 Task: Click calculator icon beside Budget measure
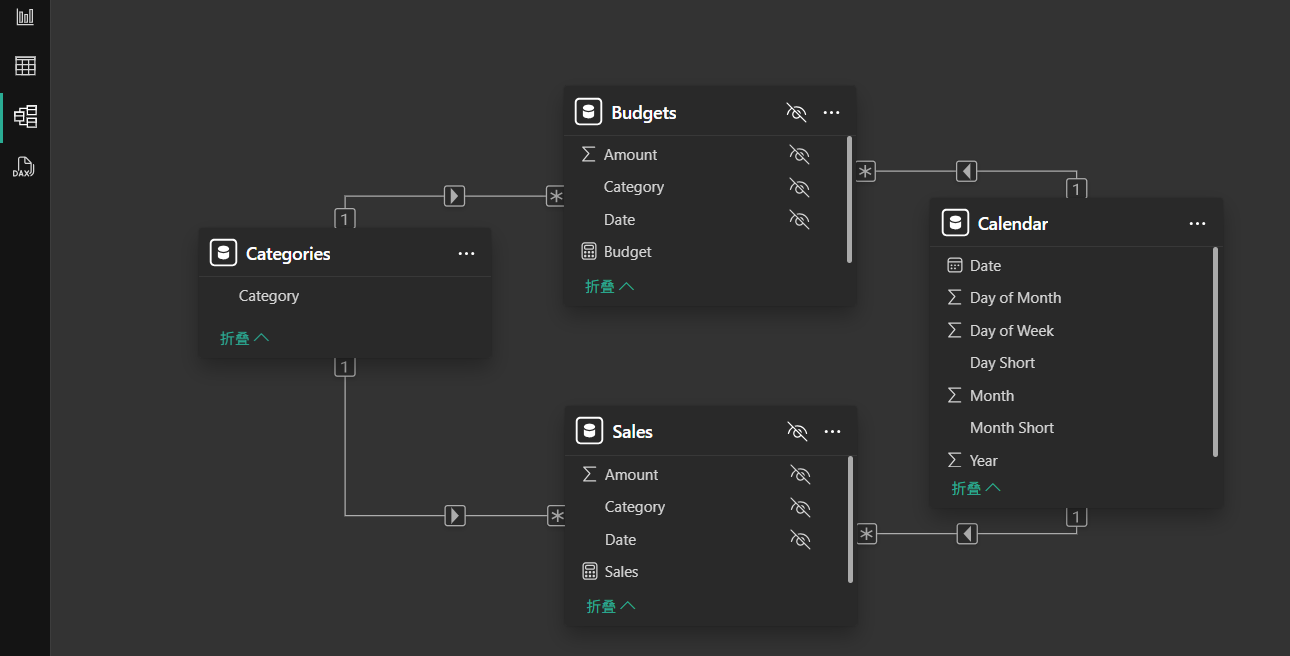pyautogui.click(x=588, y=252)
